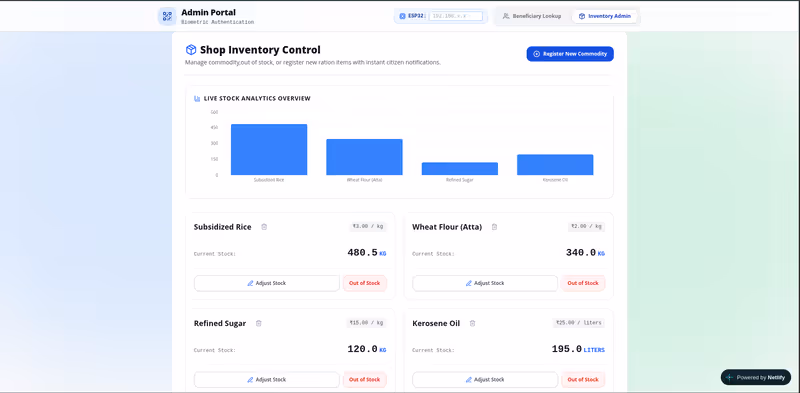Click the Wheat Flour (Atta) card title
800x393 pixels.
click(447, 227)
